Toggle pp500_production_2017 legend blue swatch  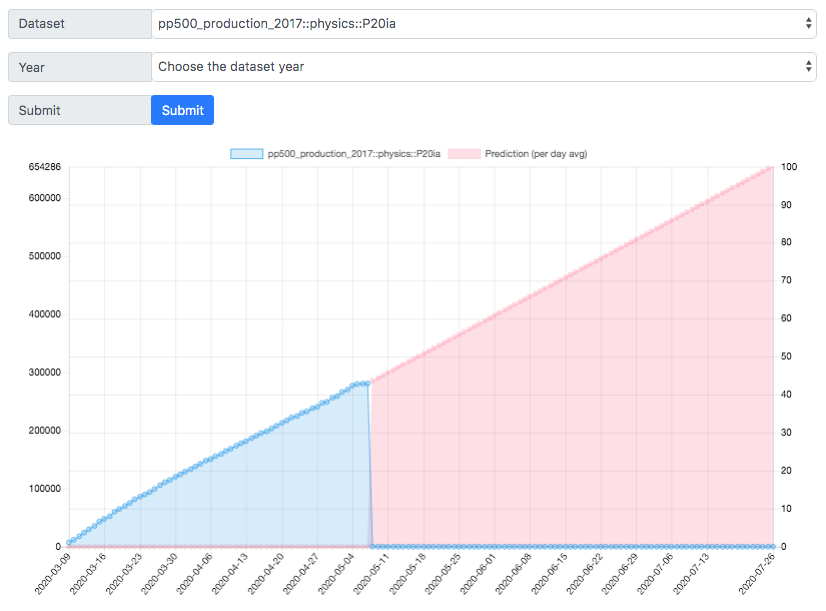coord(247,154)
